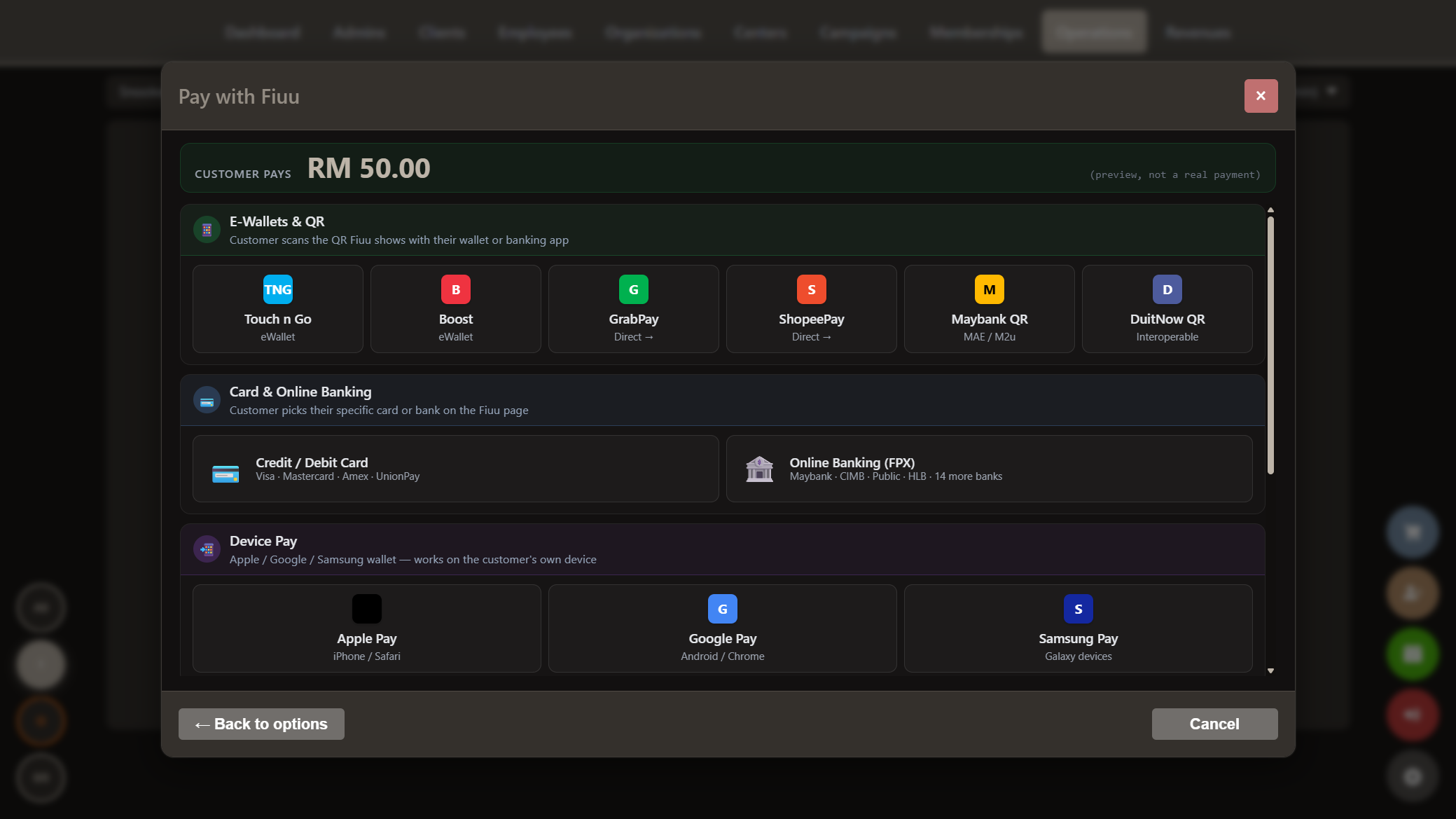Choose Online Banking (FPX)
1456x819 pixels.
[x=990, y=469]
